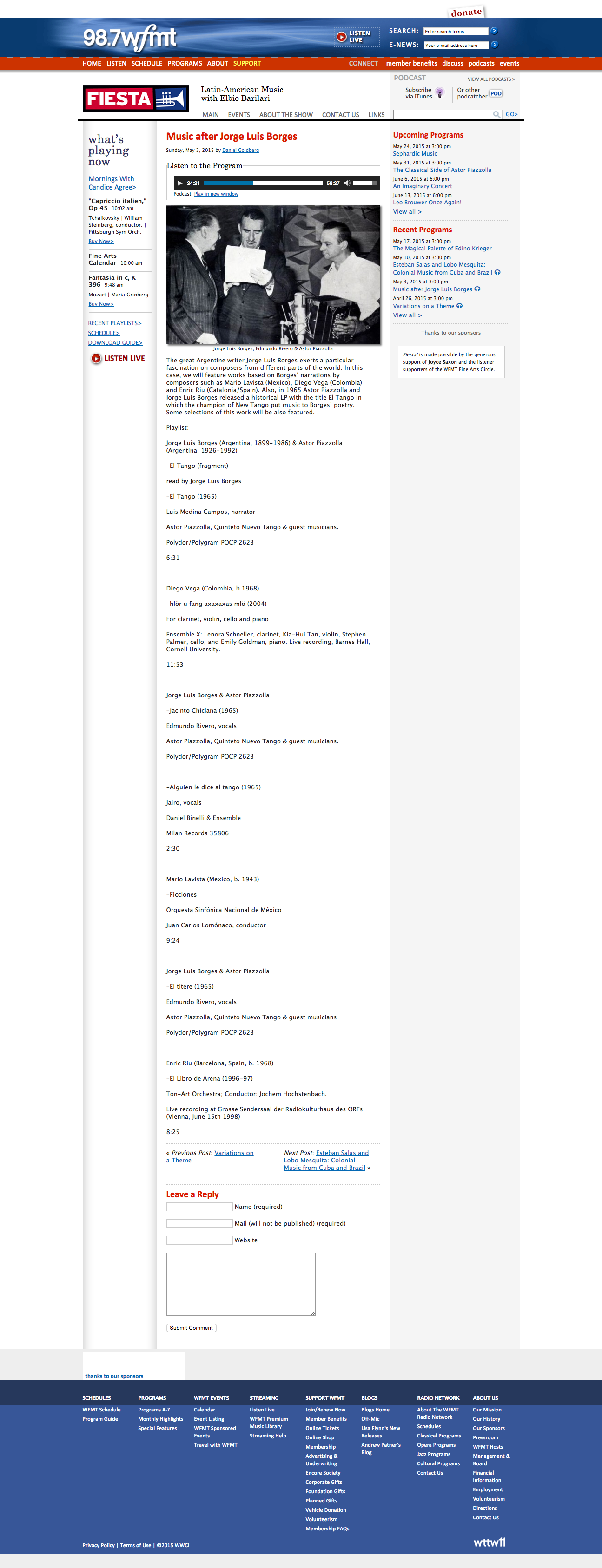Open the SCHEDULE menu item
Screen dimensions: 602x1568
[147, 63]
